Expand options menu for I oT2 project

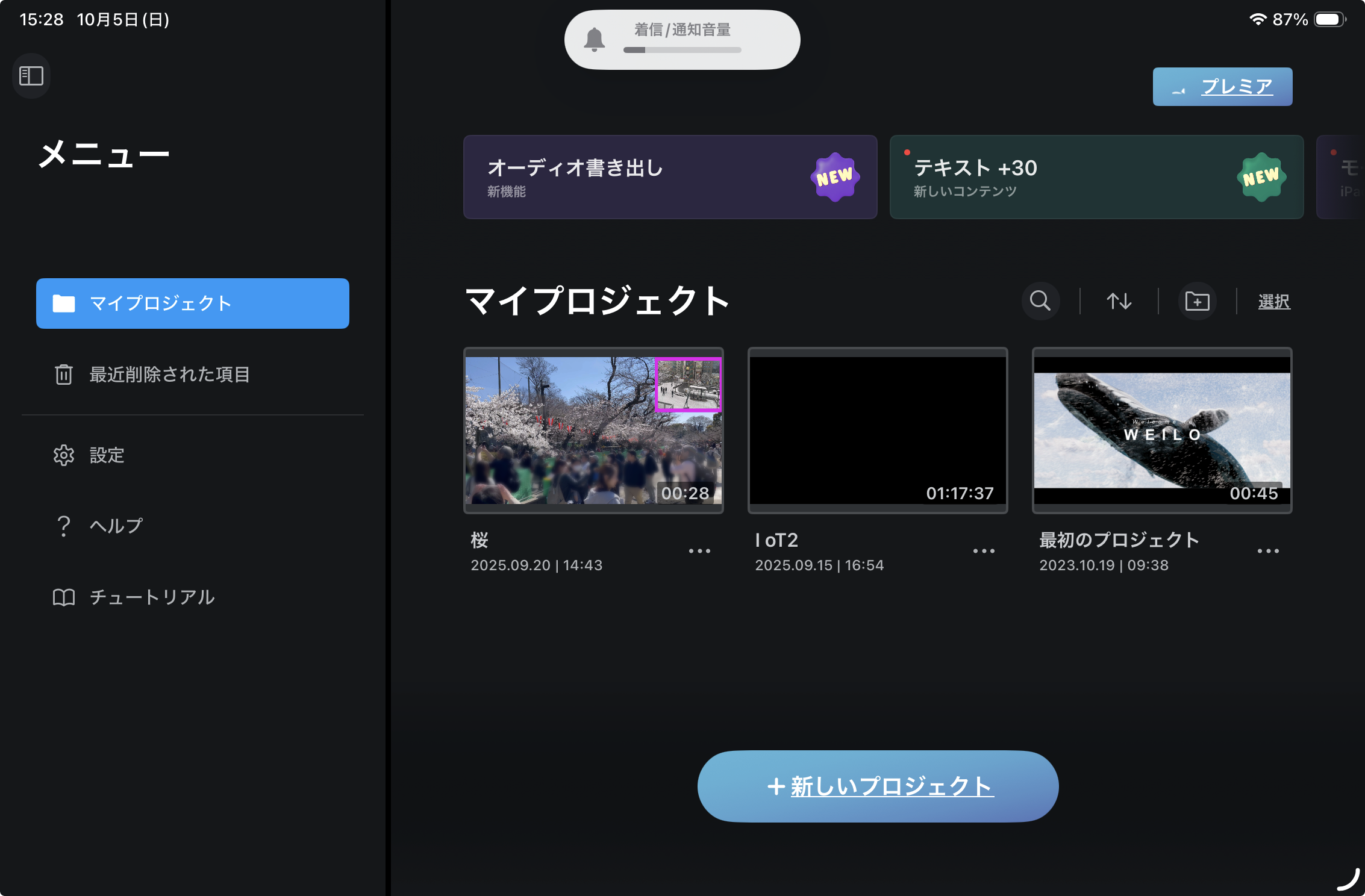tap(984, 551)
